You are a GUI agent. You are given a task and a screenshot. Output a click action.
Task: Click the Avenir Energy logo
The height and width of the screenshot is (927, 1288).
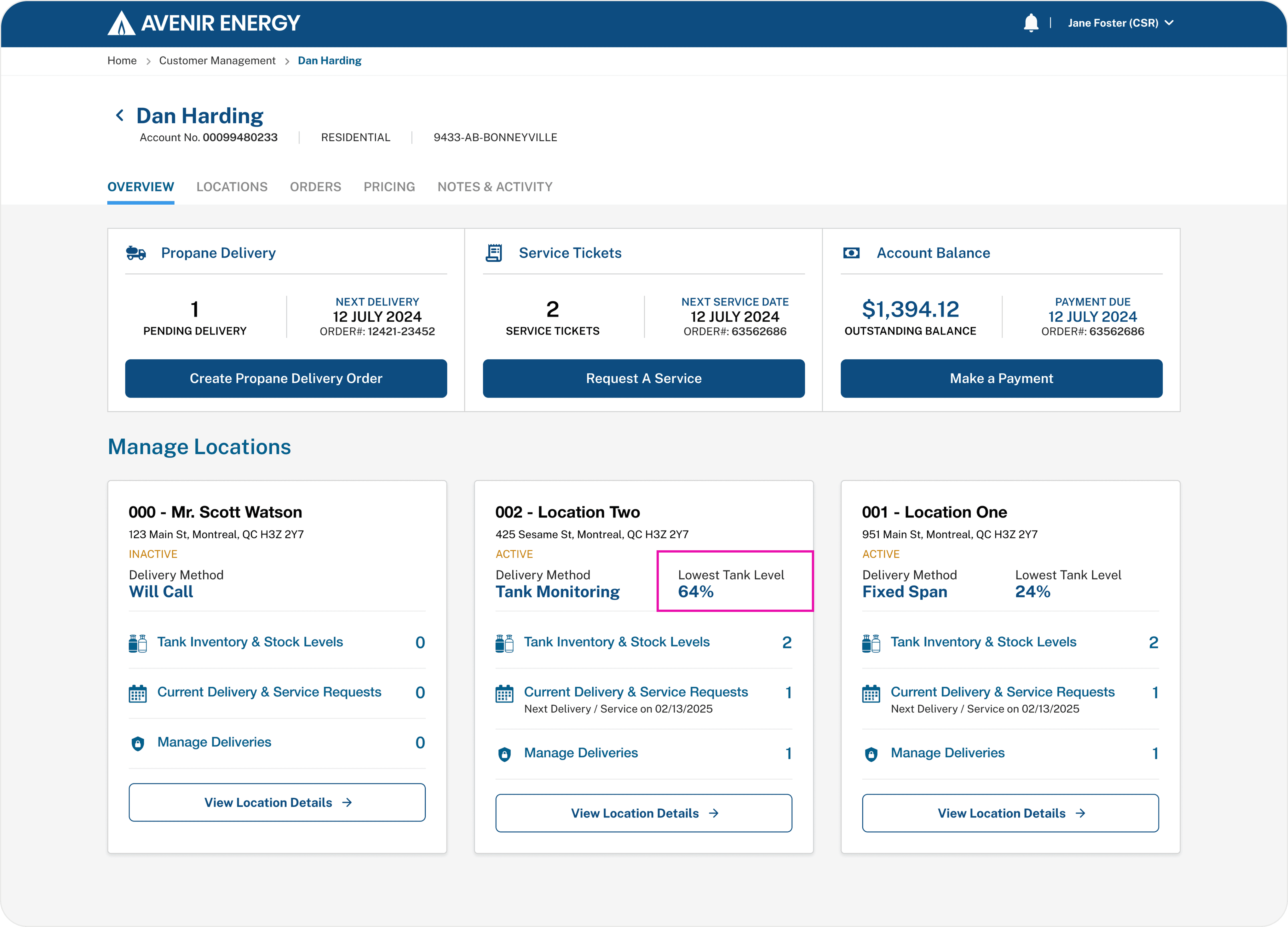(203, 23)
